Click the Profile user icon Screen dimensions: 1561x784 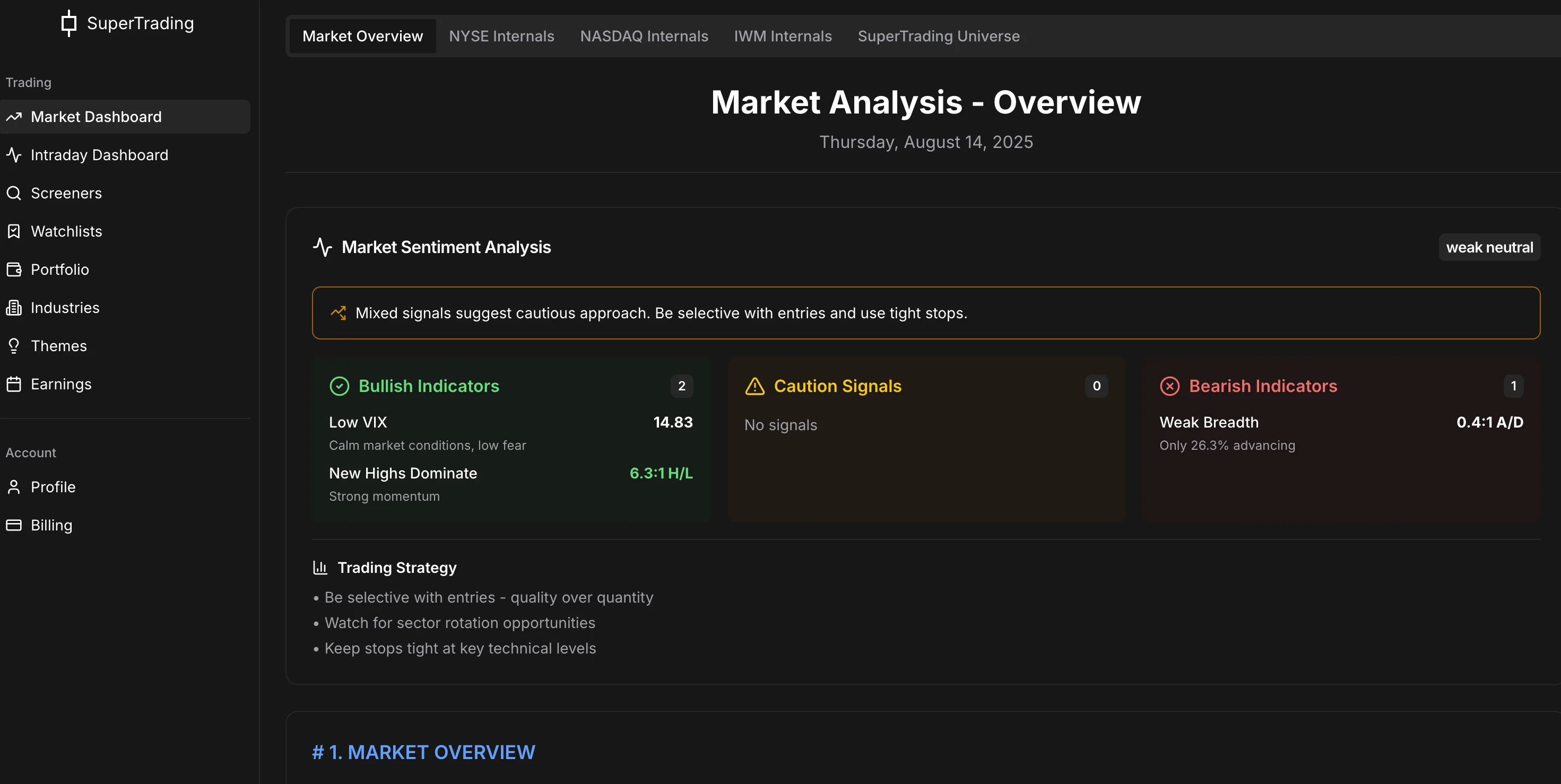[14, 487]
